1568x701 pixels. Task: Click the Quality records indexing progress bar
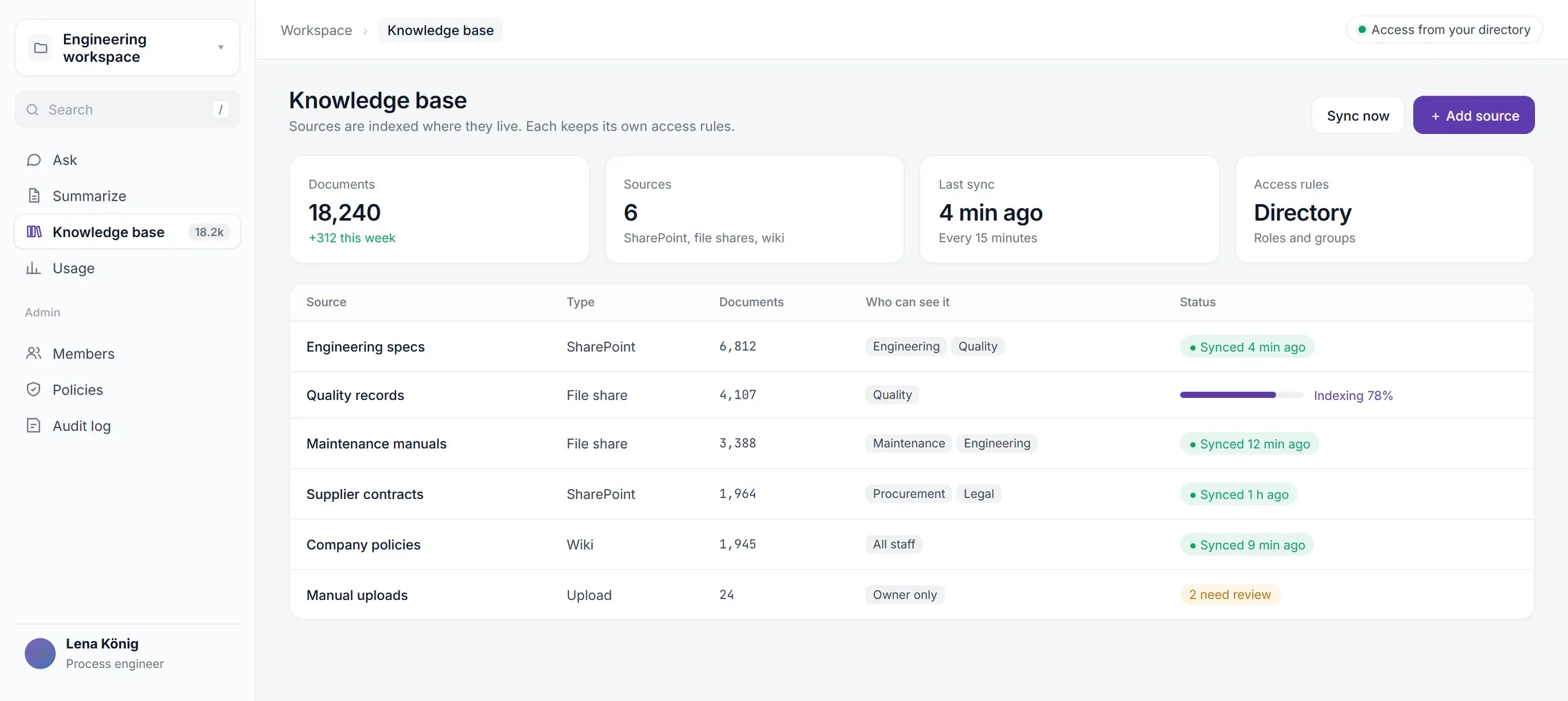click(1241, 395)
